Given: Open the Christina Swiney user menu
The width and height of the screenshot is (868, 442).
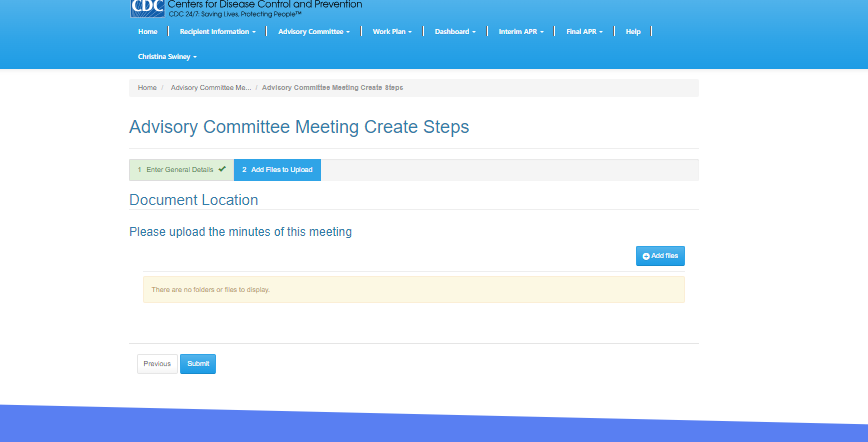Looking at the screenshot, I should coord(167,57).
